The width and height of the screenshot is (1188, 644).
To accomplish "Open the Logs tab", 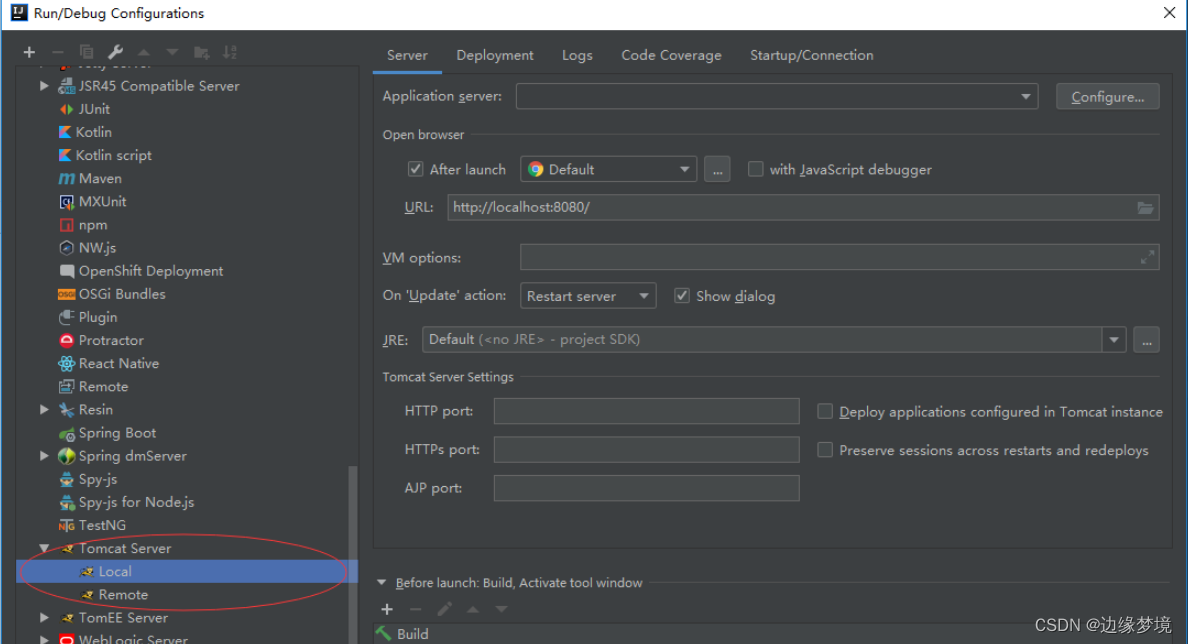I will pyautogui.click(x=577, y=55).
